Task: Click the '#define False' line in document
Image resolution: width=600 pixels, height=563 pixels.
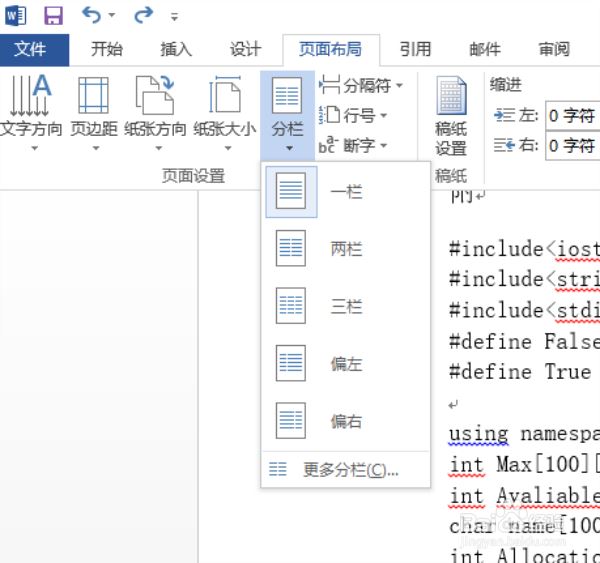Action: coord(525,341)
